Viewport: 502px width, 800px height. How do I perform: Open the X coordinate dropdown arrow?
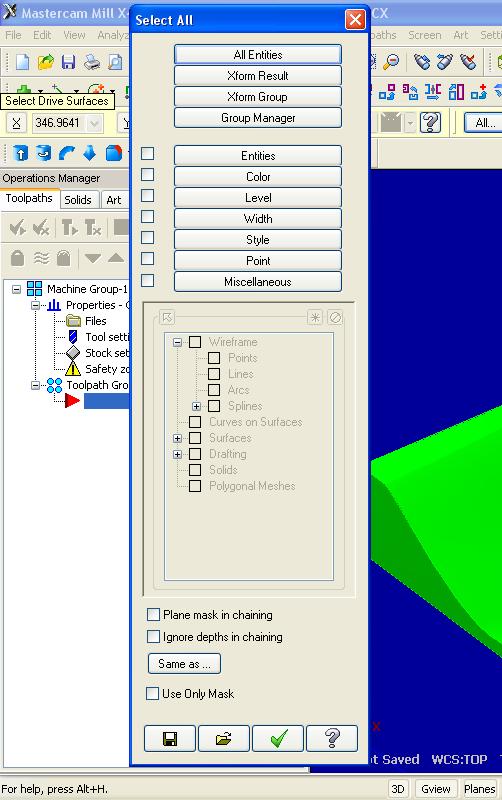click(94, 123)
